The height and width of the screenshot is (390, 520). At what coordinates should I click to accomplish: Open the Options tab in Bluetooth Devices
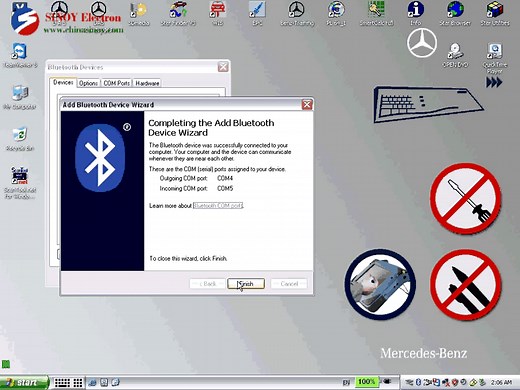88,83
